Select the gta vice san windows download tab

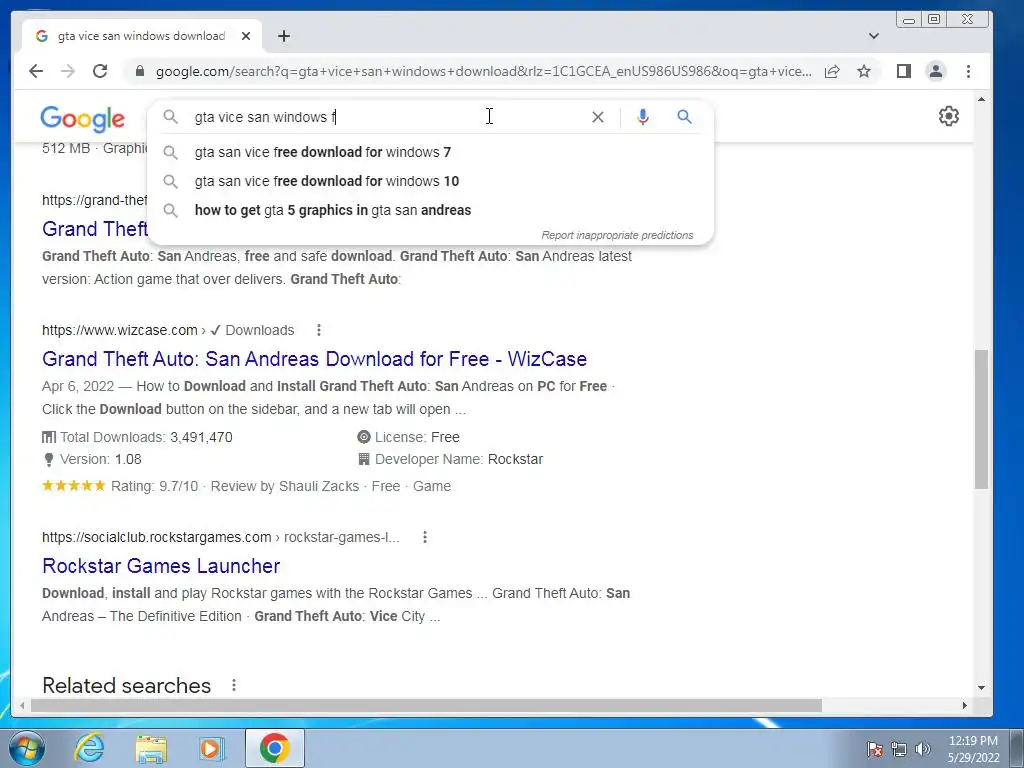[x=141, y=36]
